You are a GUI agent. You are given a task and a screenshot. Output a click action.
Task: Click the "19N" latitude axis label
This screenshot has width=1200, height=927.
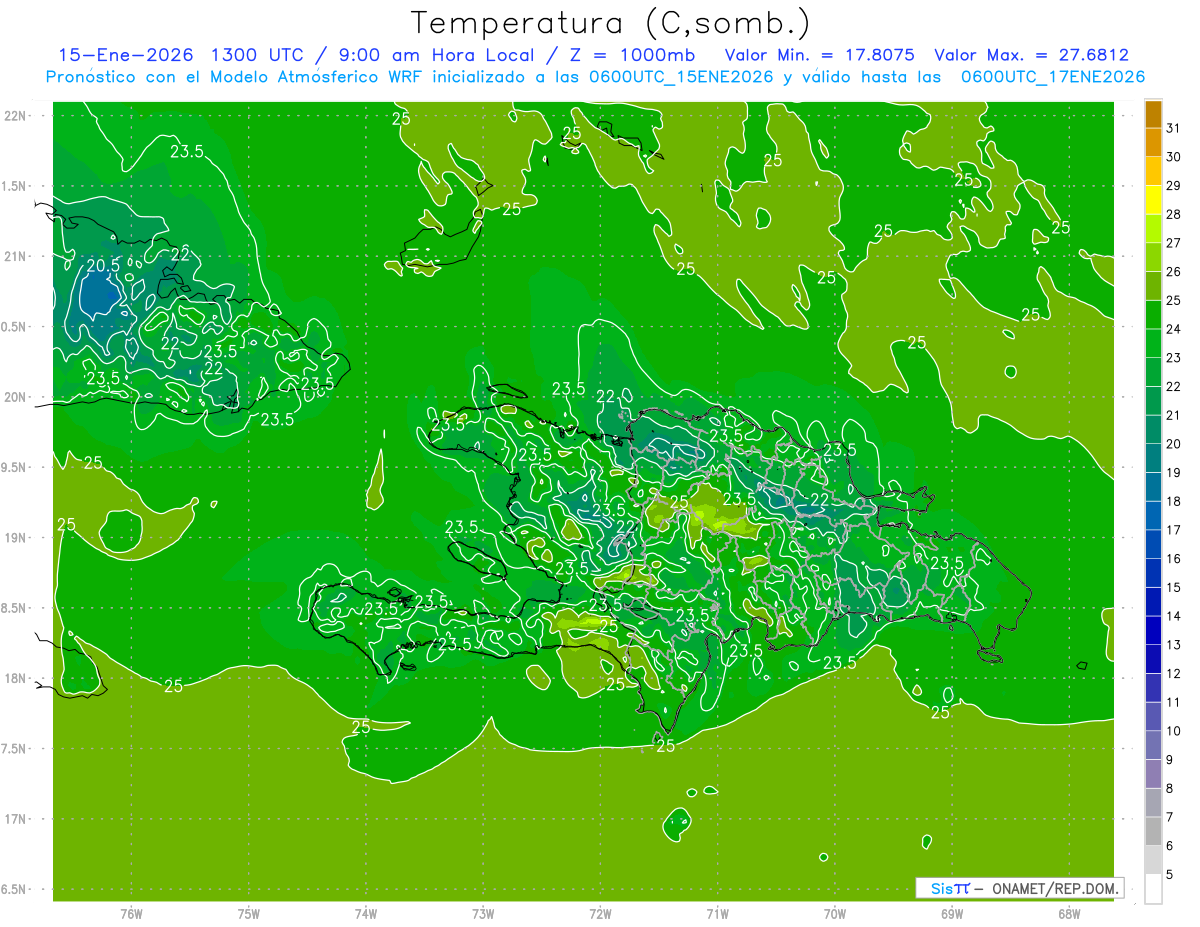[x=14, y=537]
